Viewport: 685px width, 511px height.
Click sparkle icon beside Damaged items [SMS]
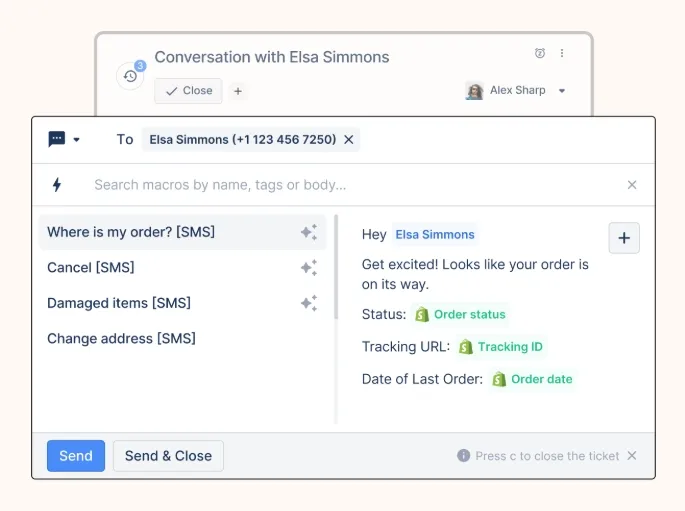(309, 303)
